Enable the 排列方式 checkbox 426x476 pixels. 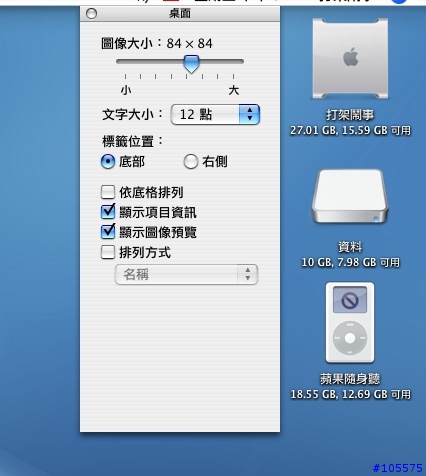108,252
